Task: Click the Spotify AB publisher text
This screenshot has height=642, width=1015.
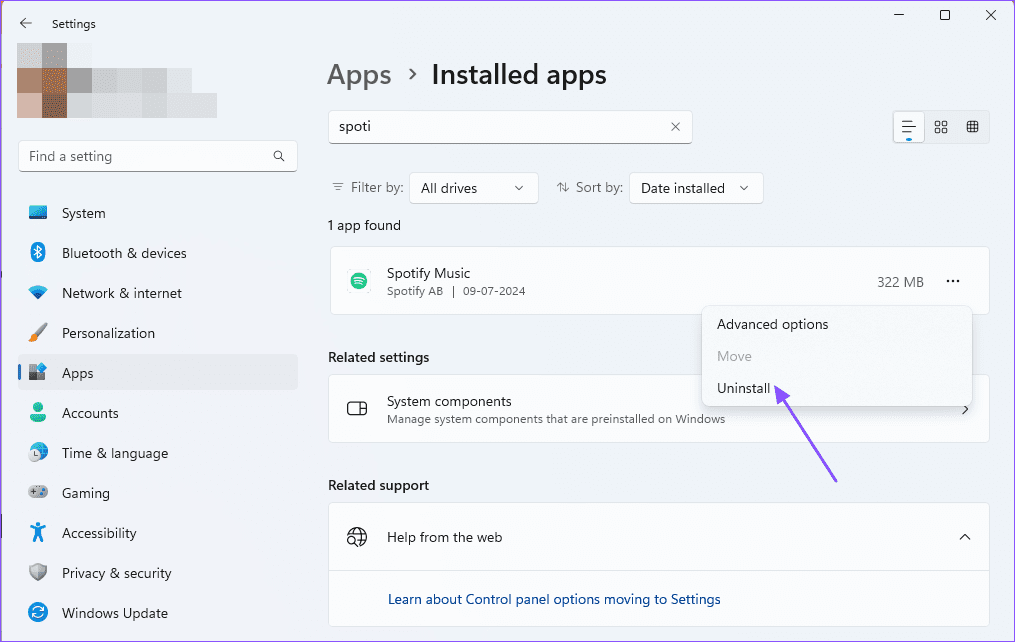Action: (x=415, y=291)
